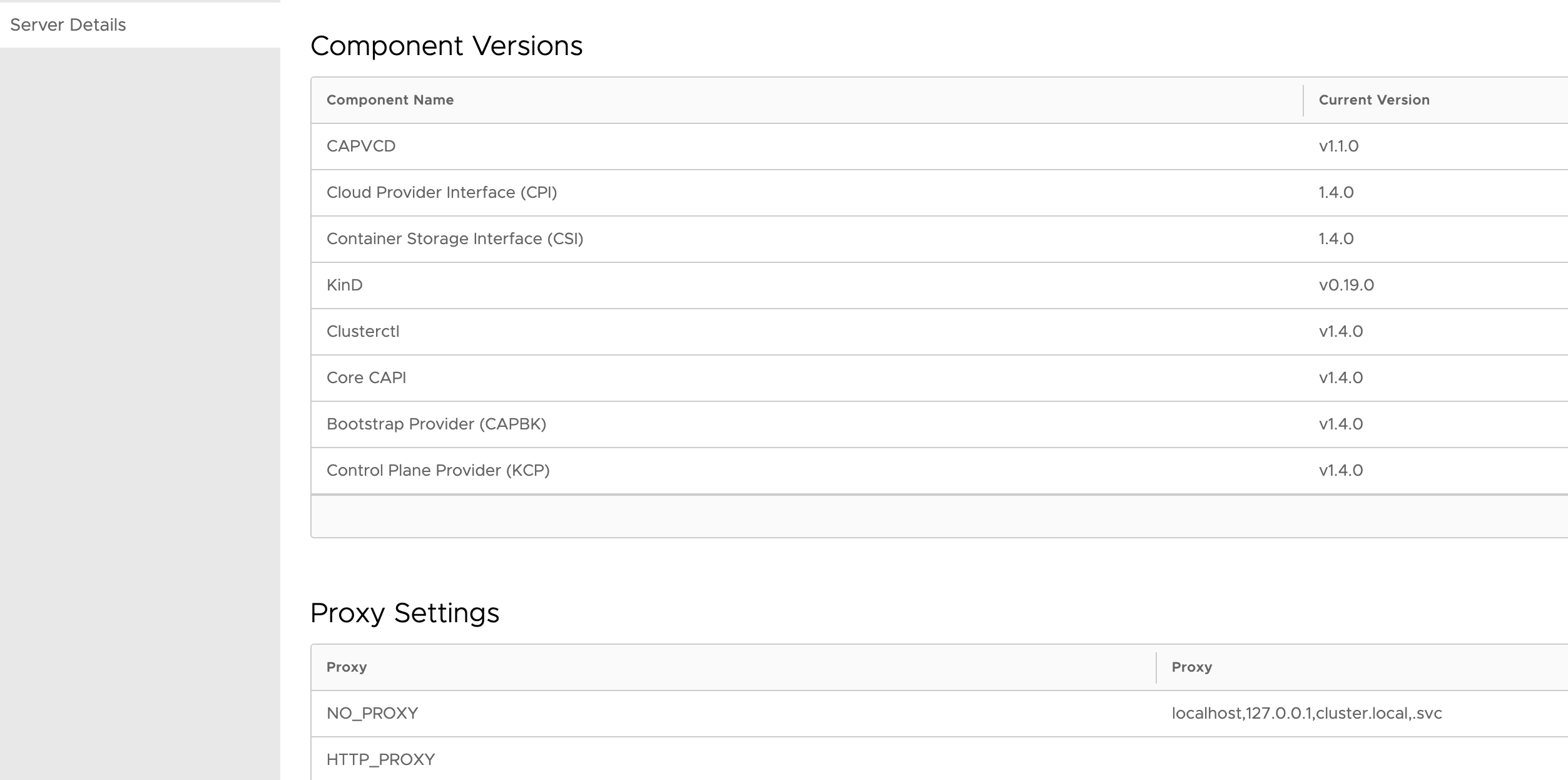The height and width of the screenshot is (780, 1568).
Task: Select the Core CAPI row
Action: point(366,378)
